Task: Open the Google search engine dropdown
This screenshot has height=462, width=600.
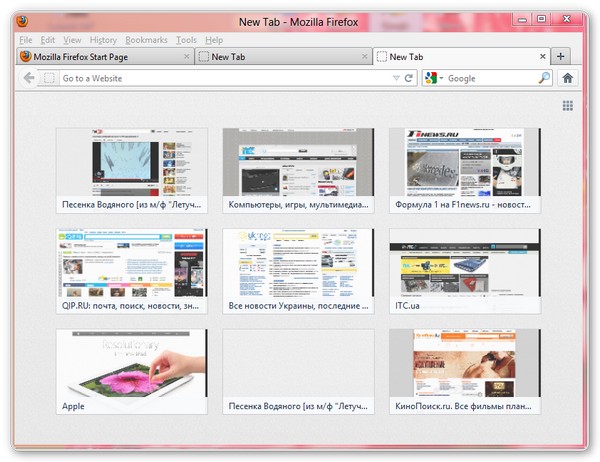Action: pos(433,78)
